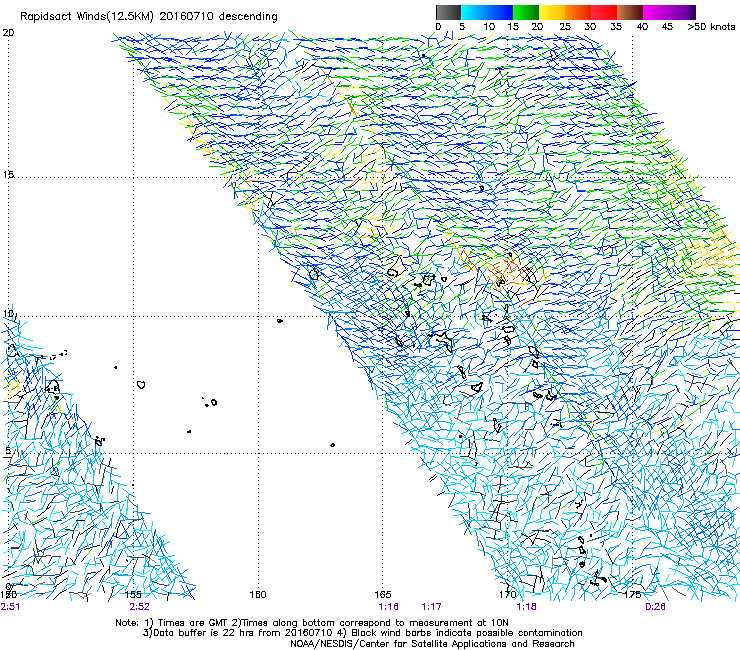The height and width of the screenshot is (650, 740).
Task: Click the purple '1:16' time label
Action: [388, 607]
